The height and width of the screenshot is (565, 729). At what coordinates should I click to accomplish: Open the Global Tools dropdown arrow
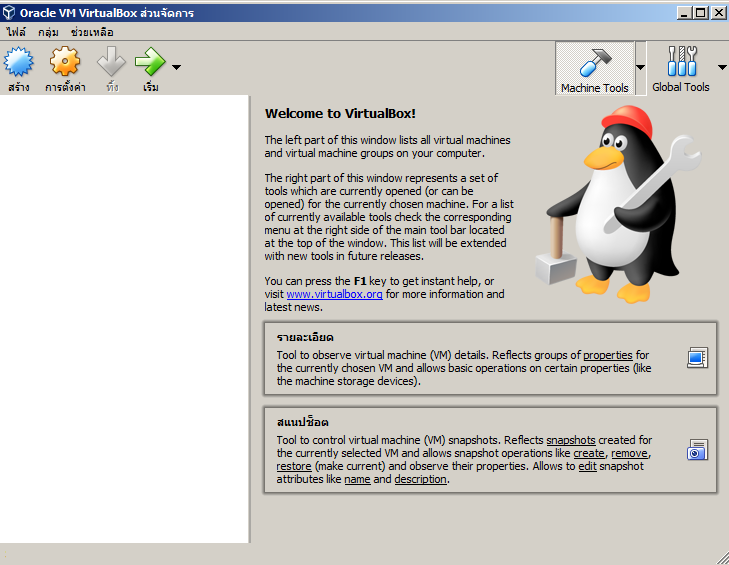coord(722,67)
